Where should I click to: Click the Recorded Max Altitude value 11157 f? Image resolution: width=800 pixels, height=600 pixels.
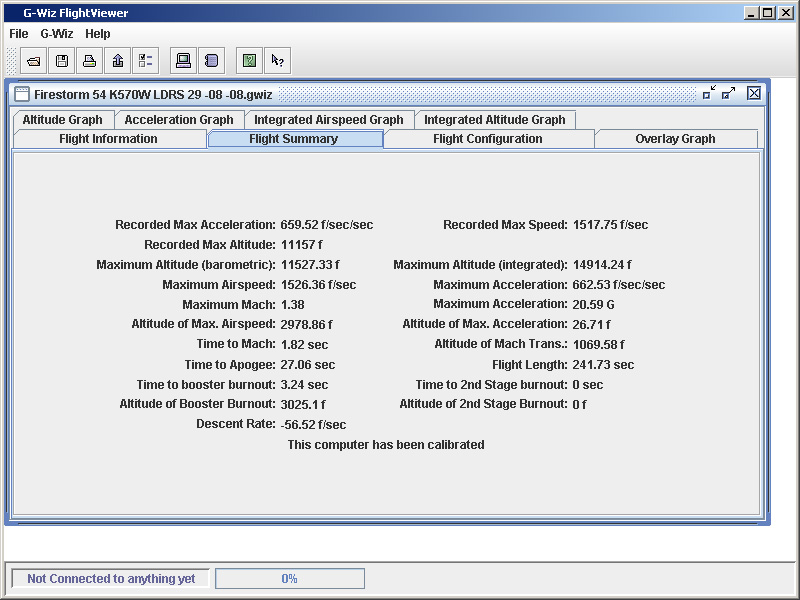302,244
